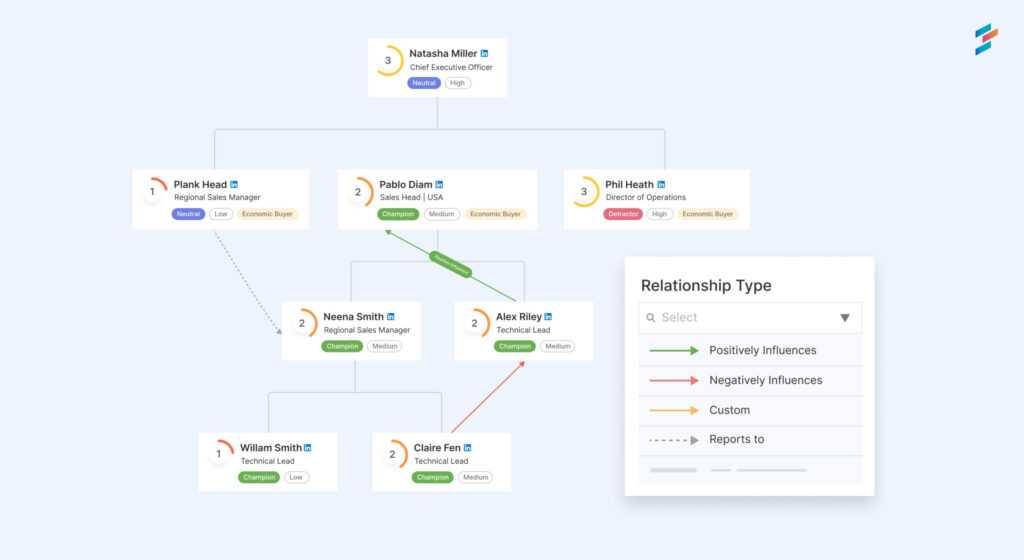Click Plank Head's Neutral tag
Screen dimensions: 1024x560
pos(188,214)
